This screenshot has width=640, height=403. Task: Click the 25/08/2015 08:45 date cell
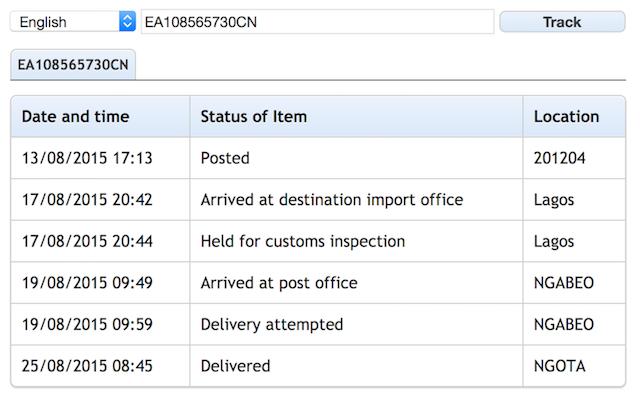point(87,366)
